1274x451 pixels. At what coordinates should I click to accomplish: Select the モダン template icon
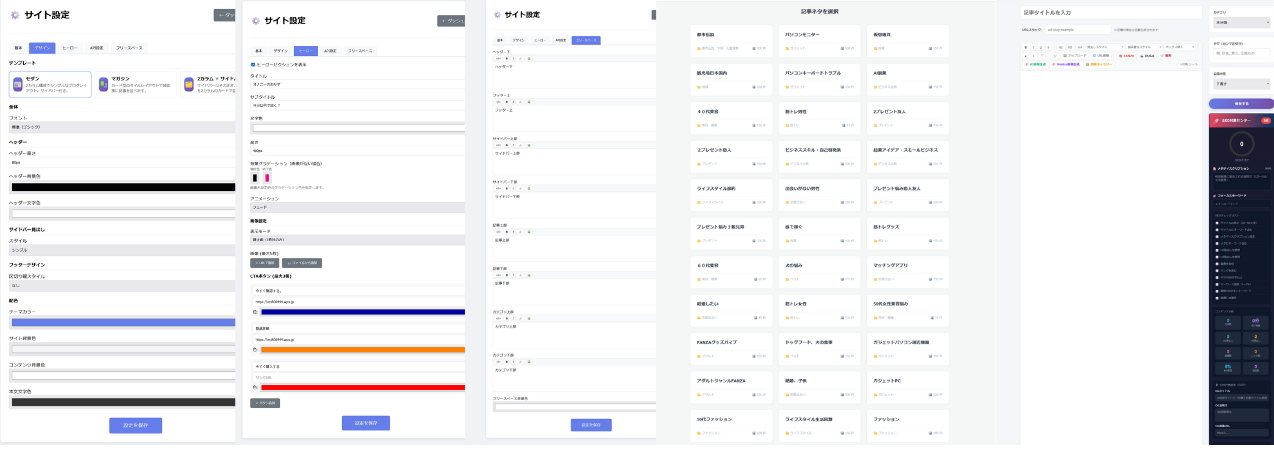click(17, 84)
